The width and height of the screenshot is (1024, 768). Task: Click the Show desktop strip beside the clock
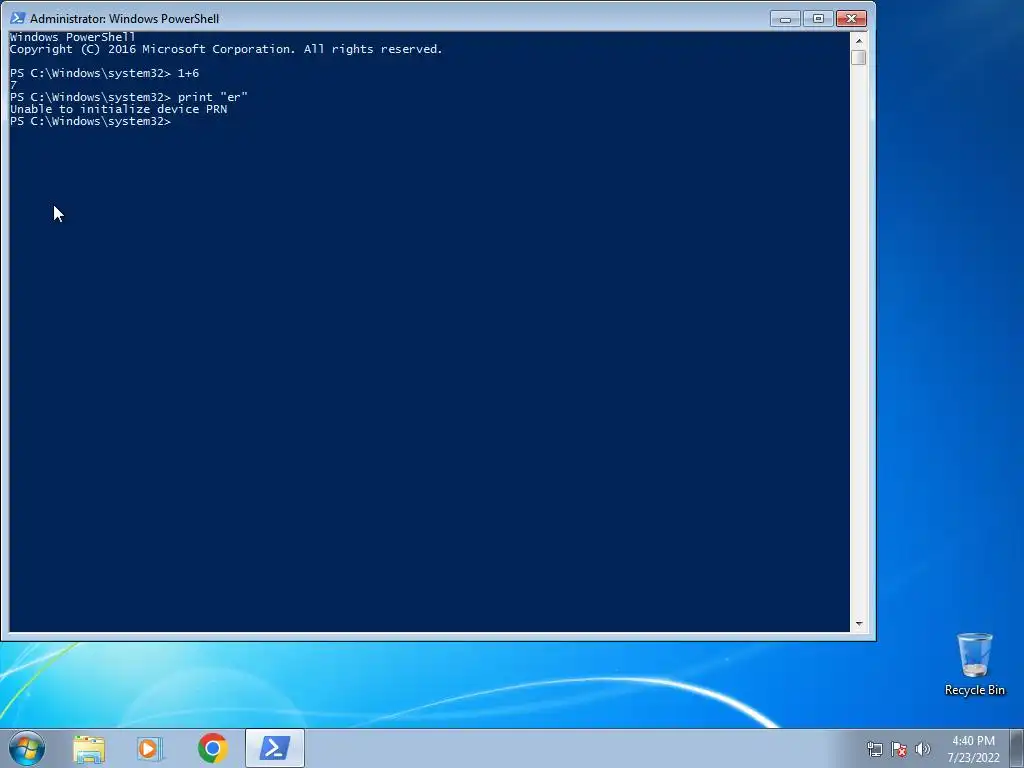coord(1016,748)
